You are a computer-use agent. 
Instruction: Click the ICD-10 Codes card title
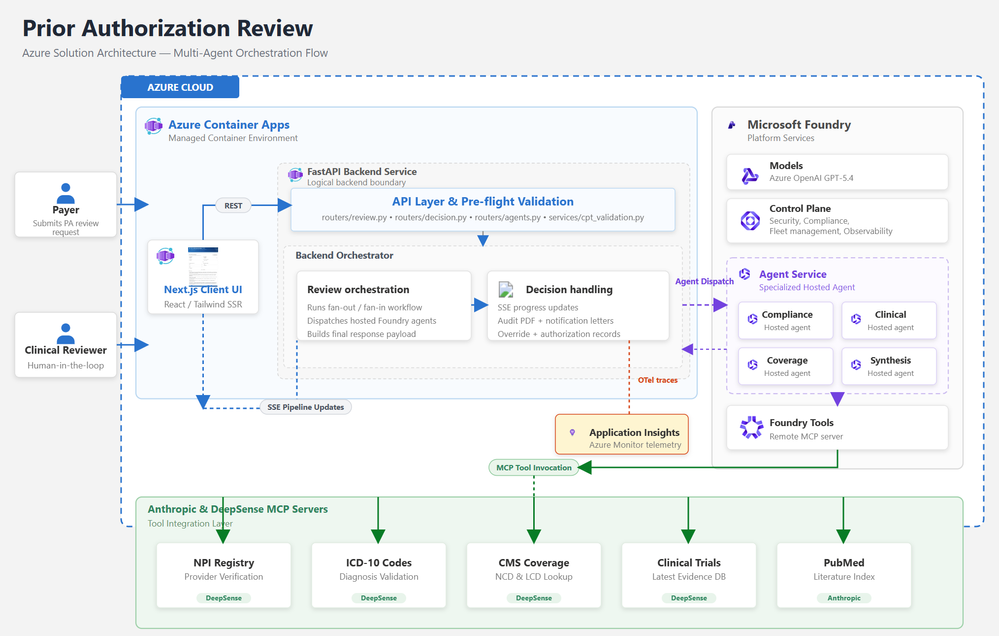point(378,563)
